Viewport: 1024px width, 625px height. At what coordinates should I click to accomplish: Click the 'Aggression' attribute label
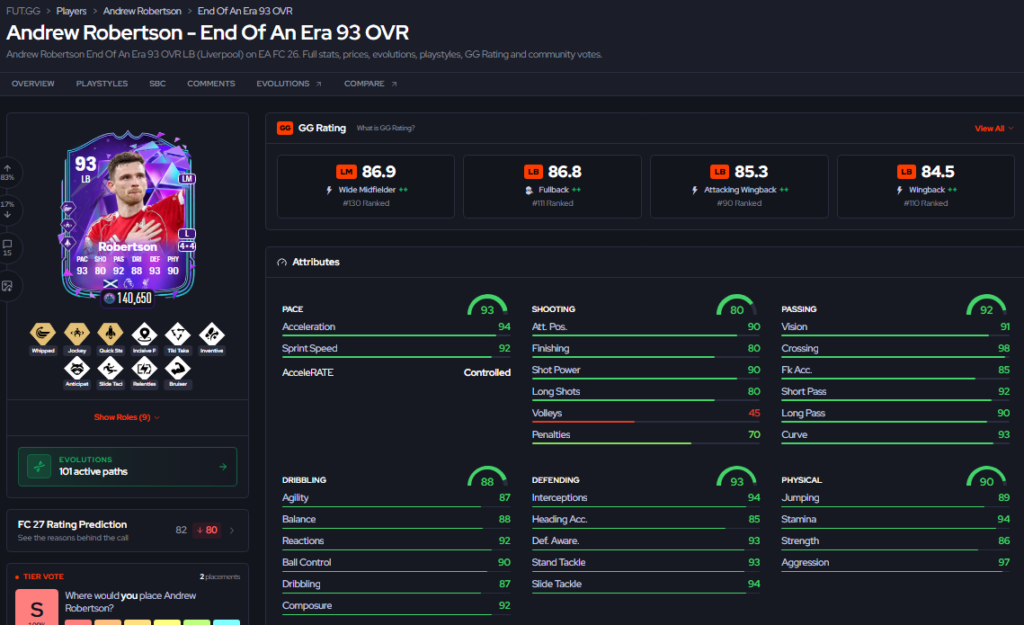805,562
